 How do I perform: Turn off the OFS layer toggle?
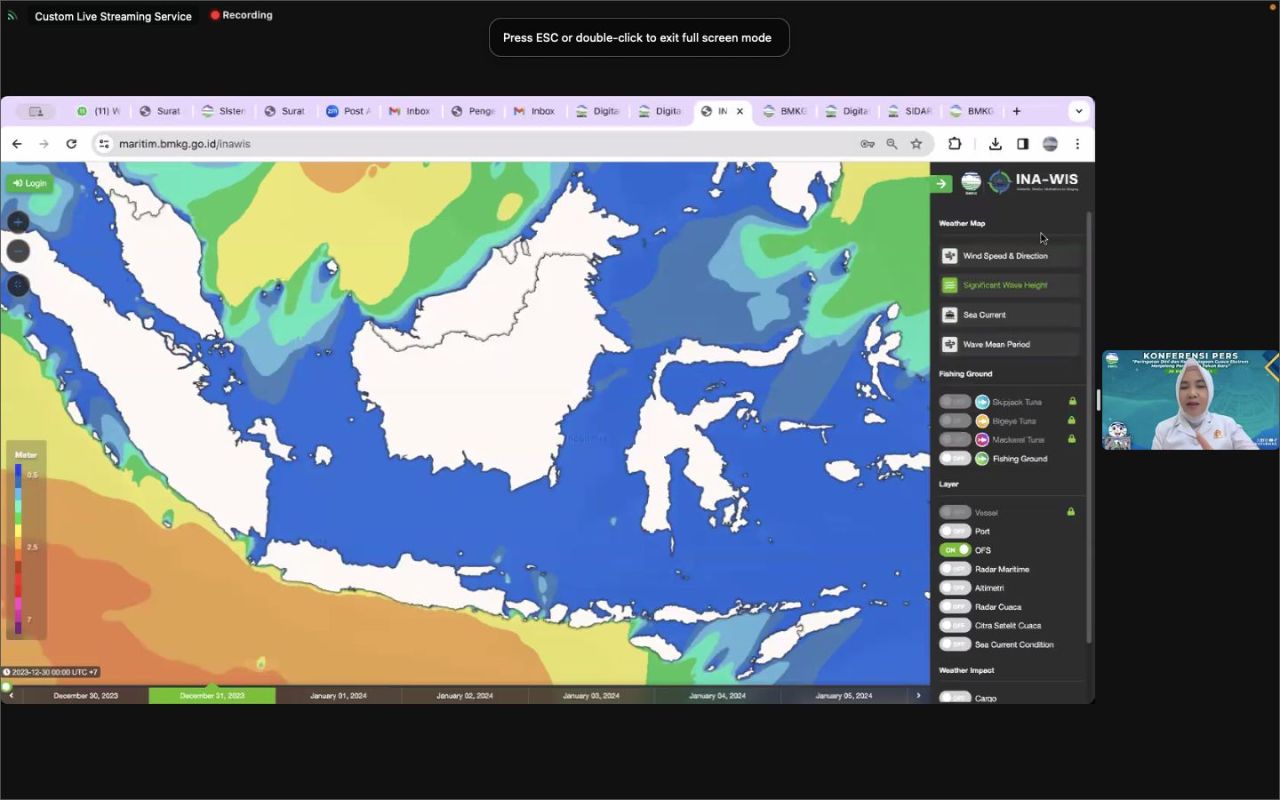(x=955, y=550)
